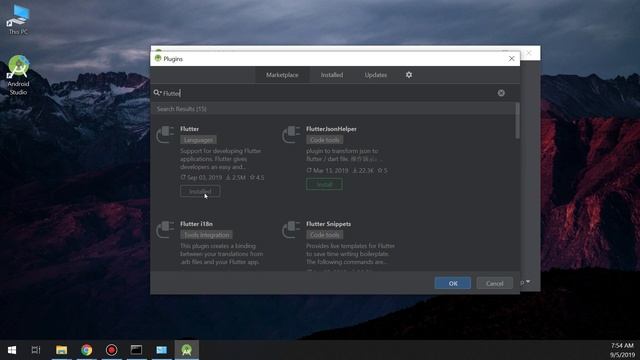Clear the plugin search text

501,93
